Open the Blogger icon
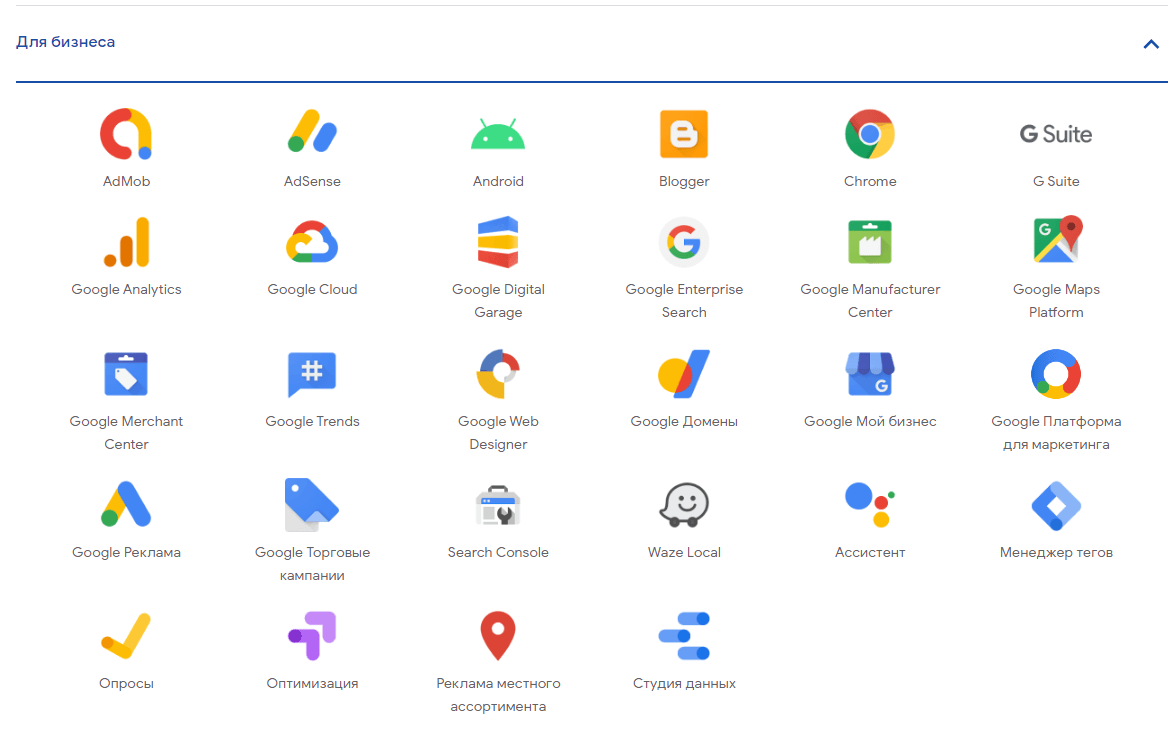 tap(683, 134)
